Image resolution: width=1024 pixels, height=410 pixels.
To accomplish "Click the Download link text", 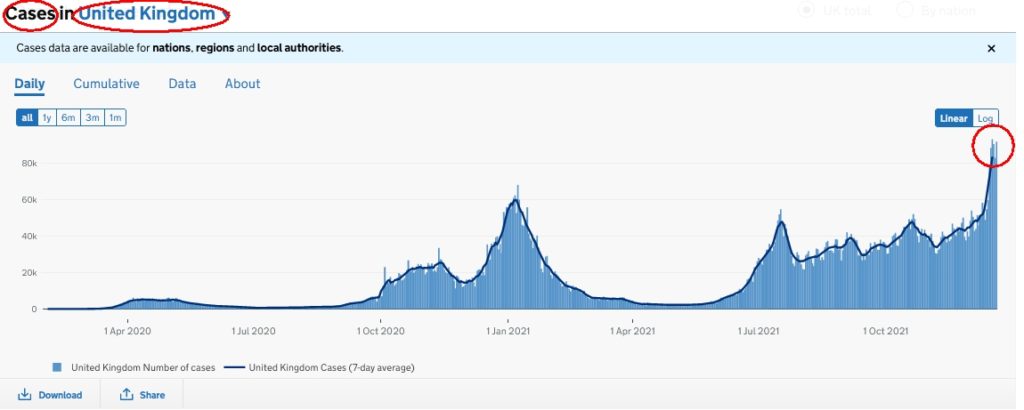I will pyautogui.click(x=60, y=395).
